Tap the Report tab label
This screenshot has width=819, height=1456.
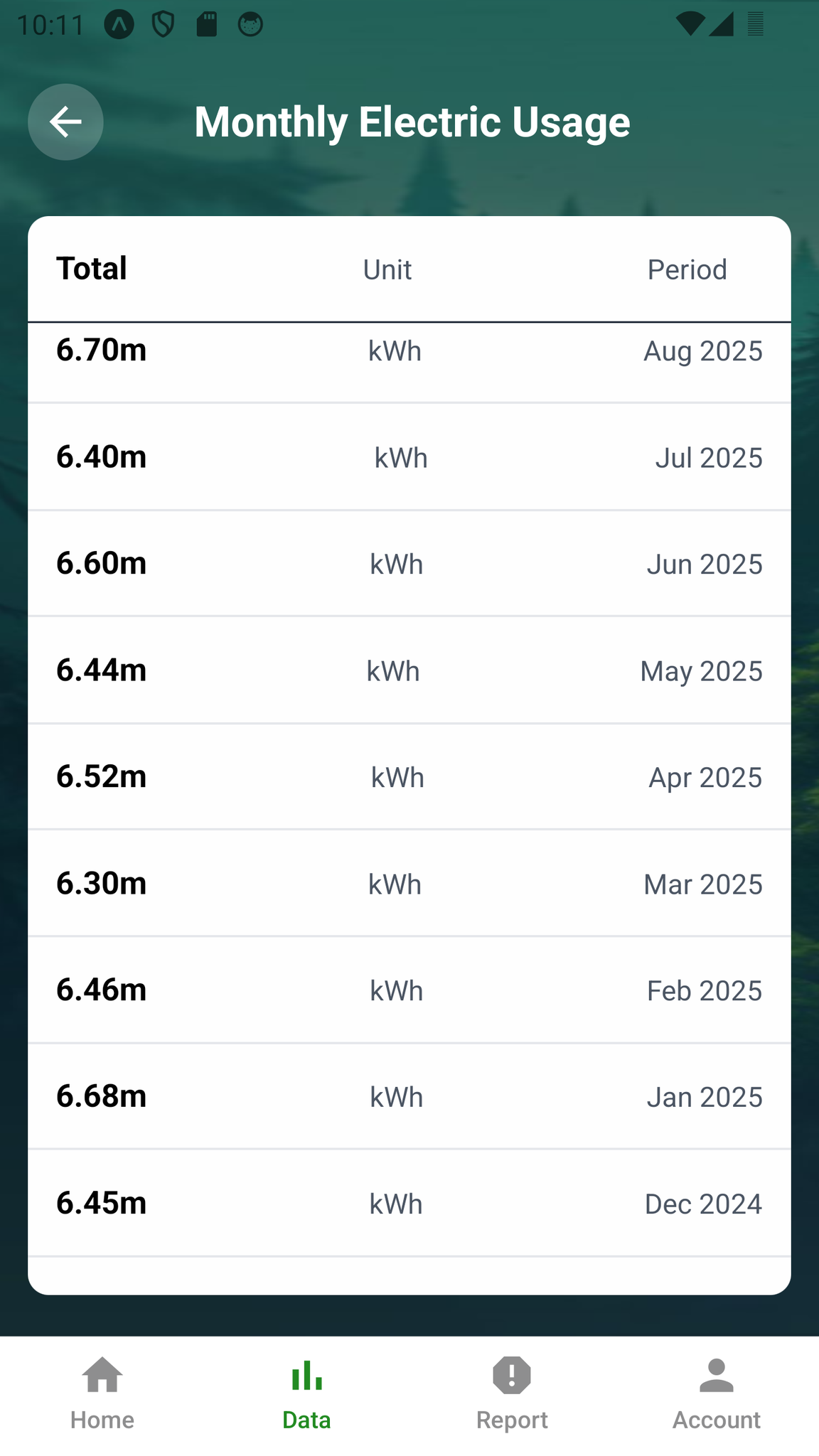click(512, 1420)
